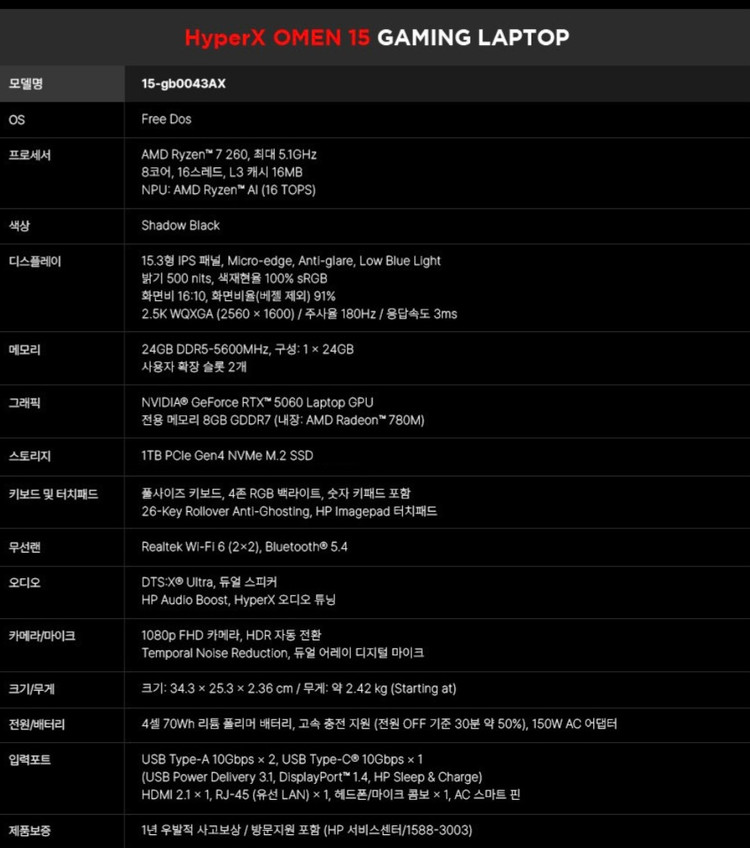Click the HyperX OMEN 15 GAMING LAPTOP title
The image size is (750, 848).
point(377,37)
